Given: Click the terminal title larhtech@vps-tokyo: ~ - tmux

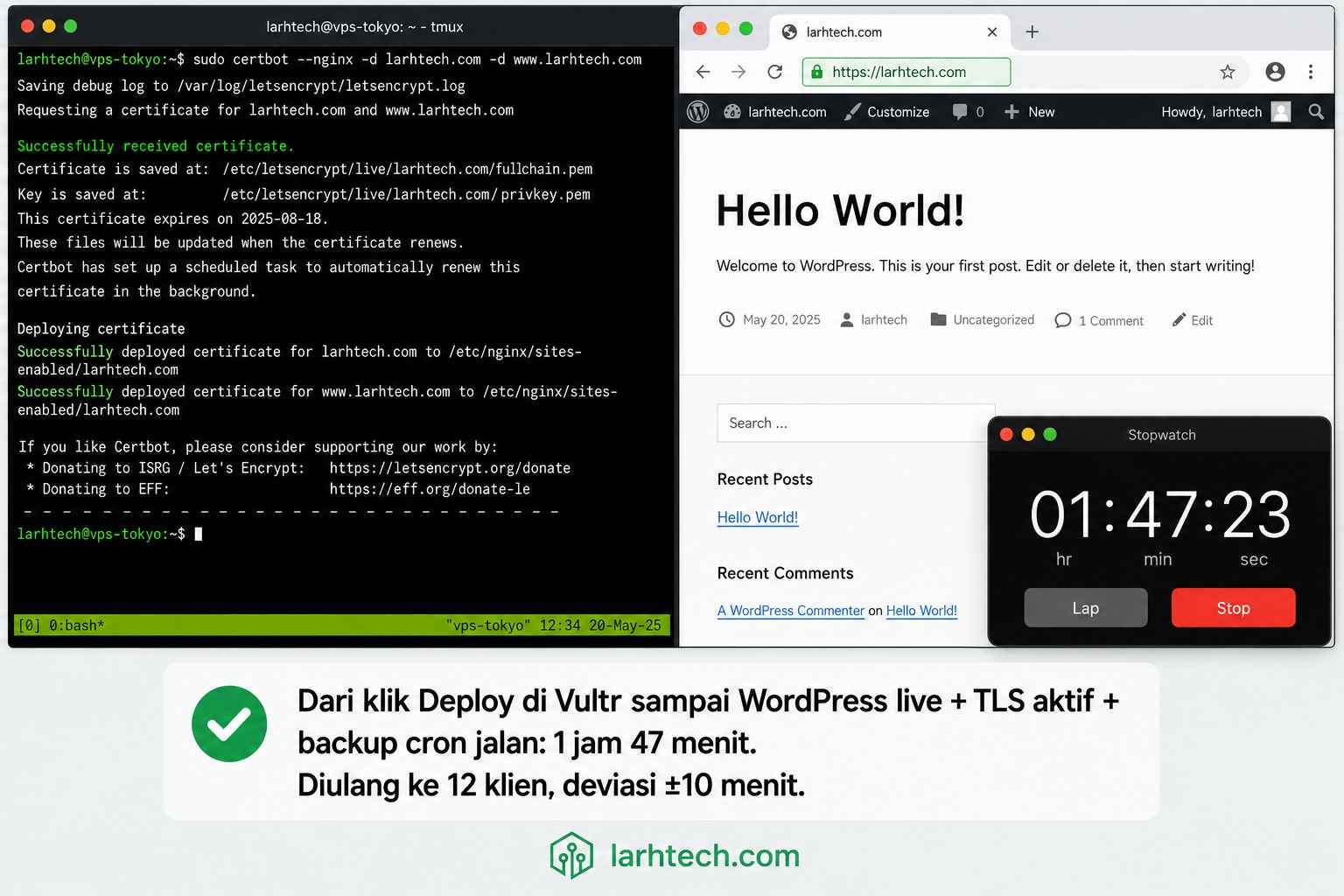Looking at the screenshot, I should [365, 27].
